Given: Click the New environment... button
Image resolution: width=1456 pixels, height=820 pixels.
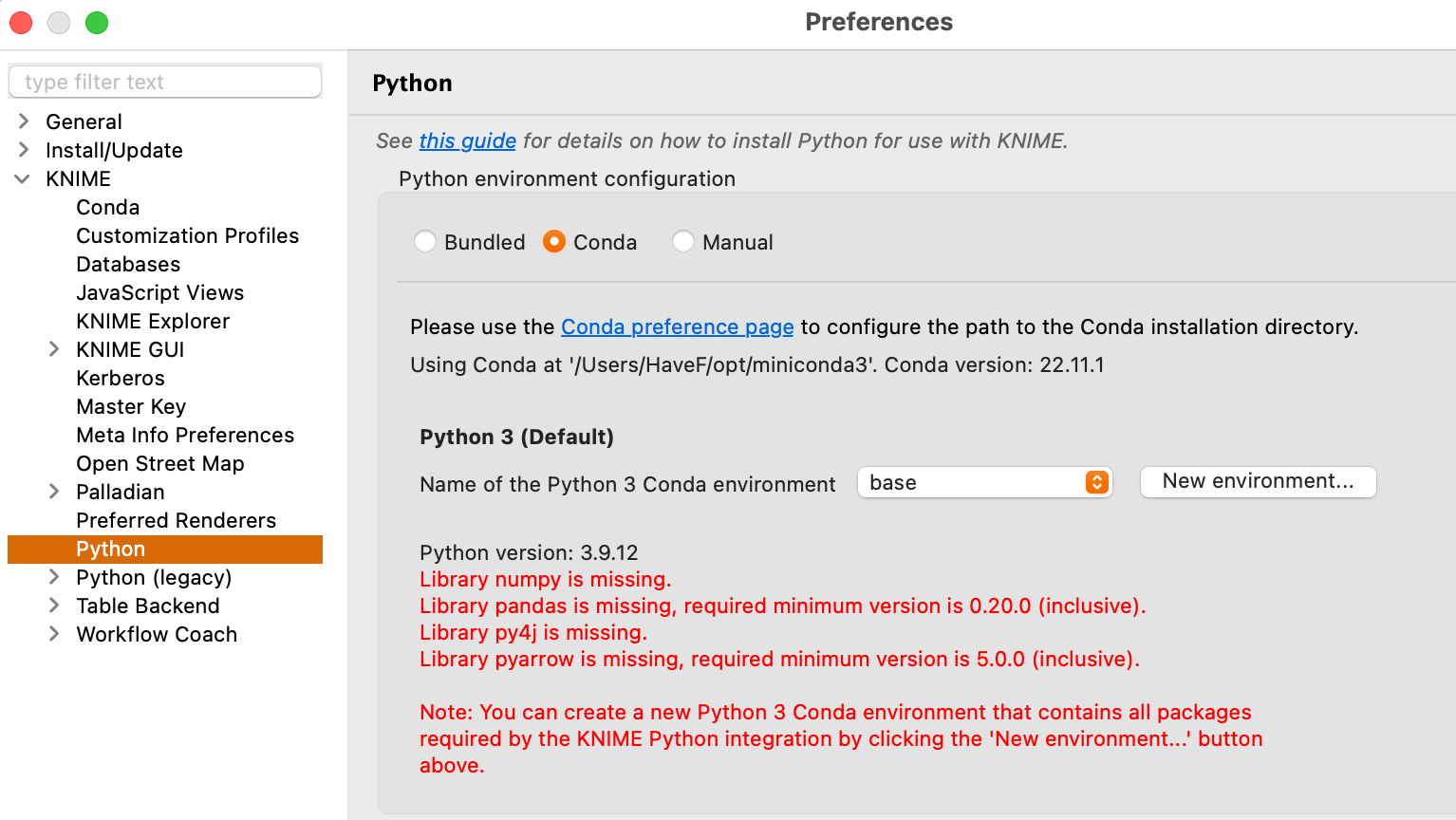Looking at the screenshot, I should [x=1258, y=481].
